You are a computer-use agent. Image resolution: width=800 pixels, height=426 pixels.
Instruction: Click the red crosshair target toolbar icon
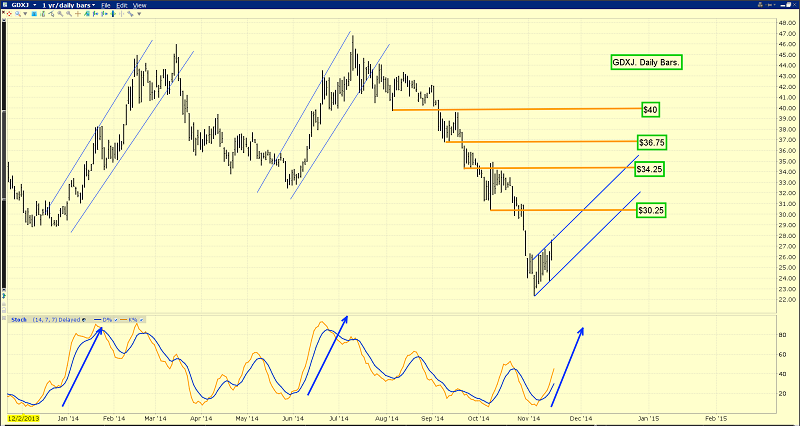pyautogui.click(x=9, y=14)
